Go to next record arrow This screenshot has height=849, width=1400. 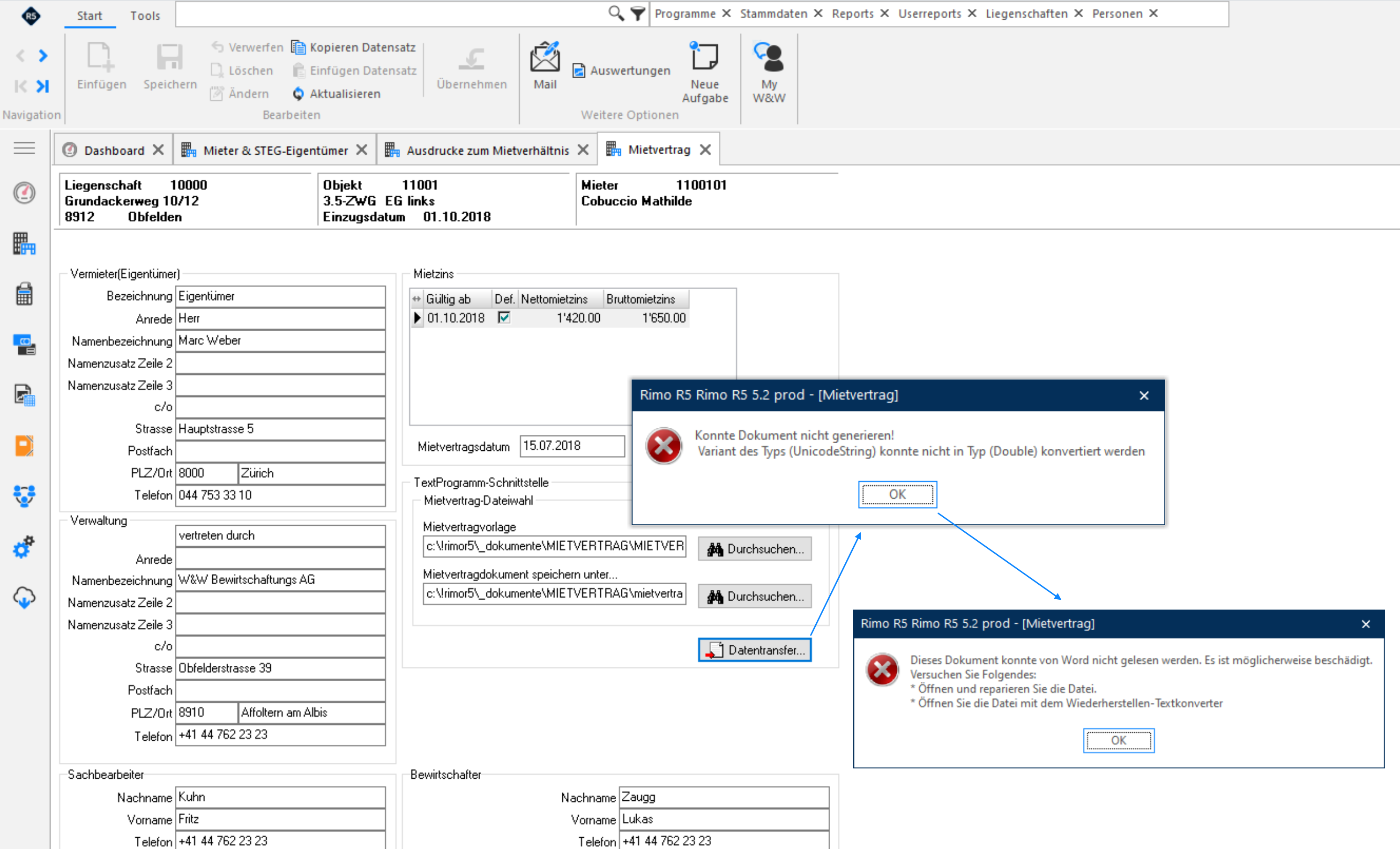[x=43, y=55]
